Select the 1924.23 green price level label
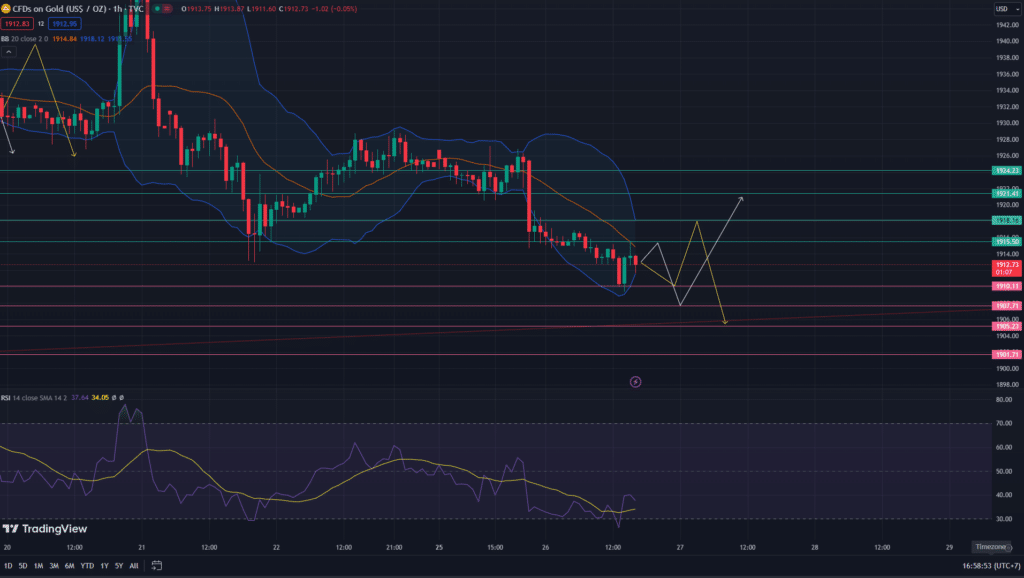Screen dimensions: 1024x578 [1006, 170]
